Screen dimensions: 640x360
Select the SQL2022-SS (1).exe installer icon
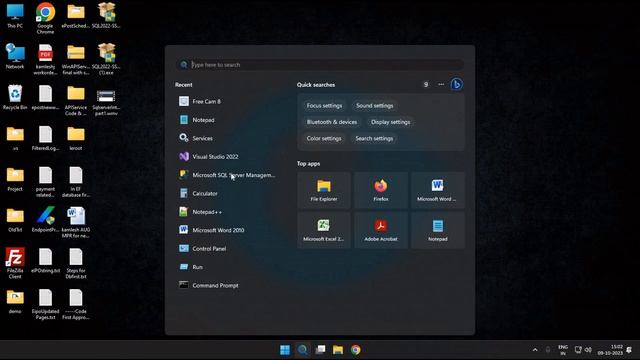coord(106,59)
